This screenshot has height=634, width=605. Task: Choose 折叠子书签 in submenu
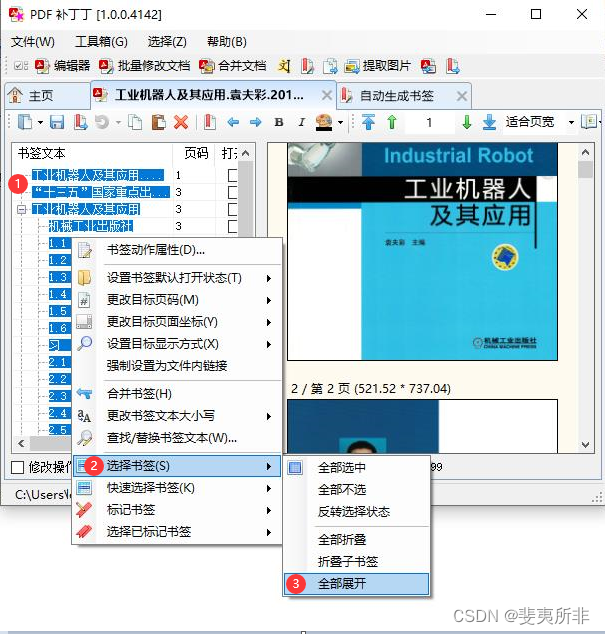356,562
